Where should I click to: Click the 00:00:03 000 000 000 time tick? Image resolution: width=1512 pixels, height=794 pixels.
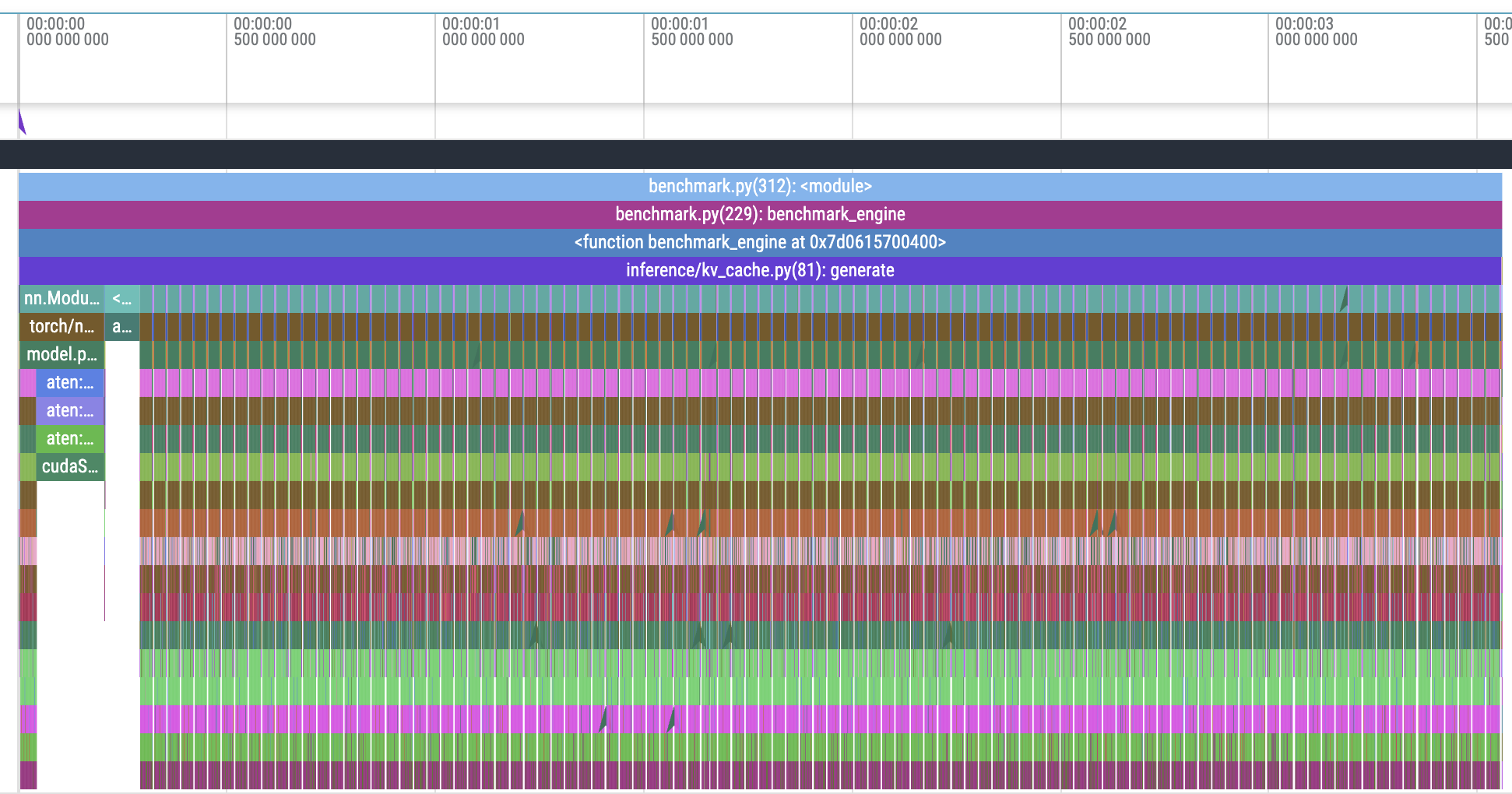[1317, 32]
